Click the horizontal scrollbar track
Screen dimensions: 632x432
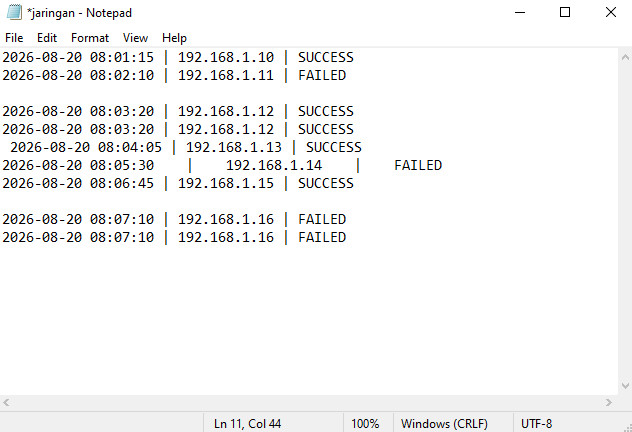tap(307, 402)
